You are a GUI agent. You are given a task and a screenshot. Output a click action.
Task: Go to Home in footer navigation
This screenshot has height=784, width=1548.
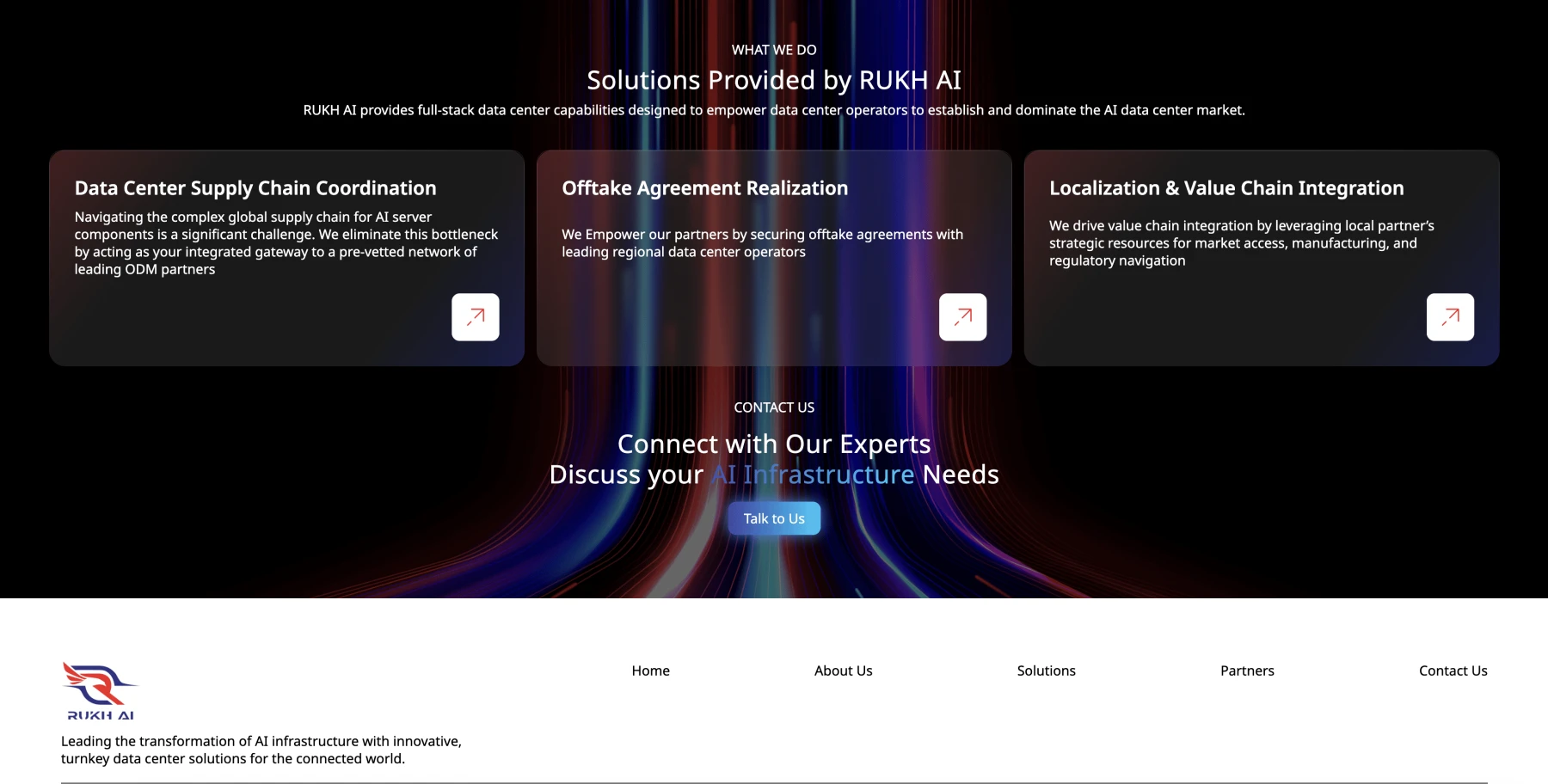tap(650, 671)
